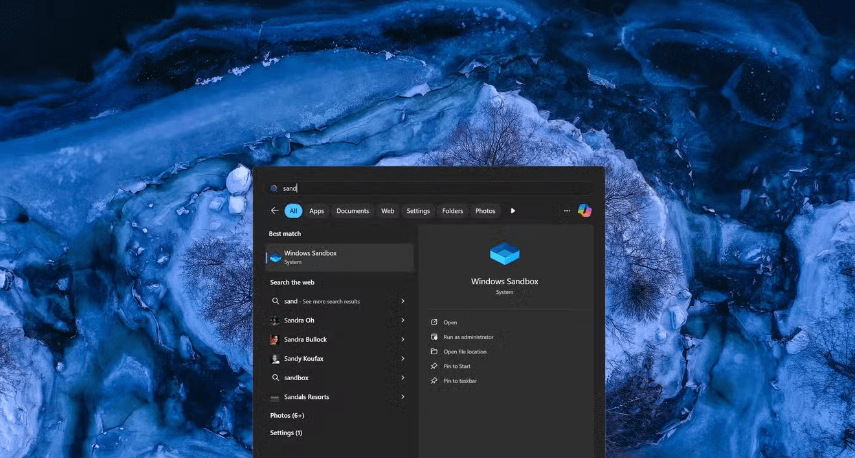Expand the Settings (1) section
This screenshot has height=458, width=855.
coord(286,433)
